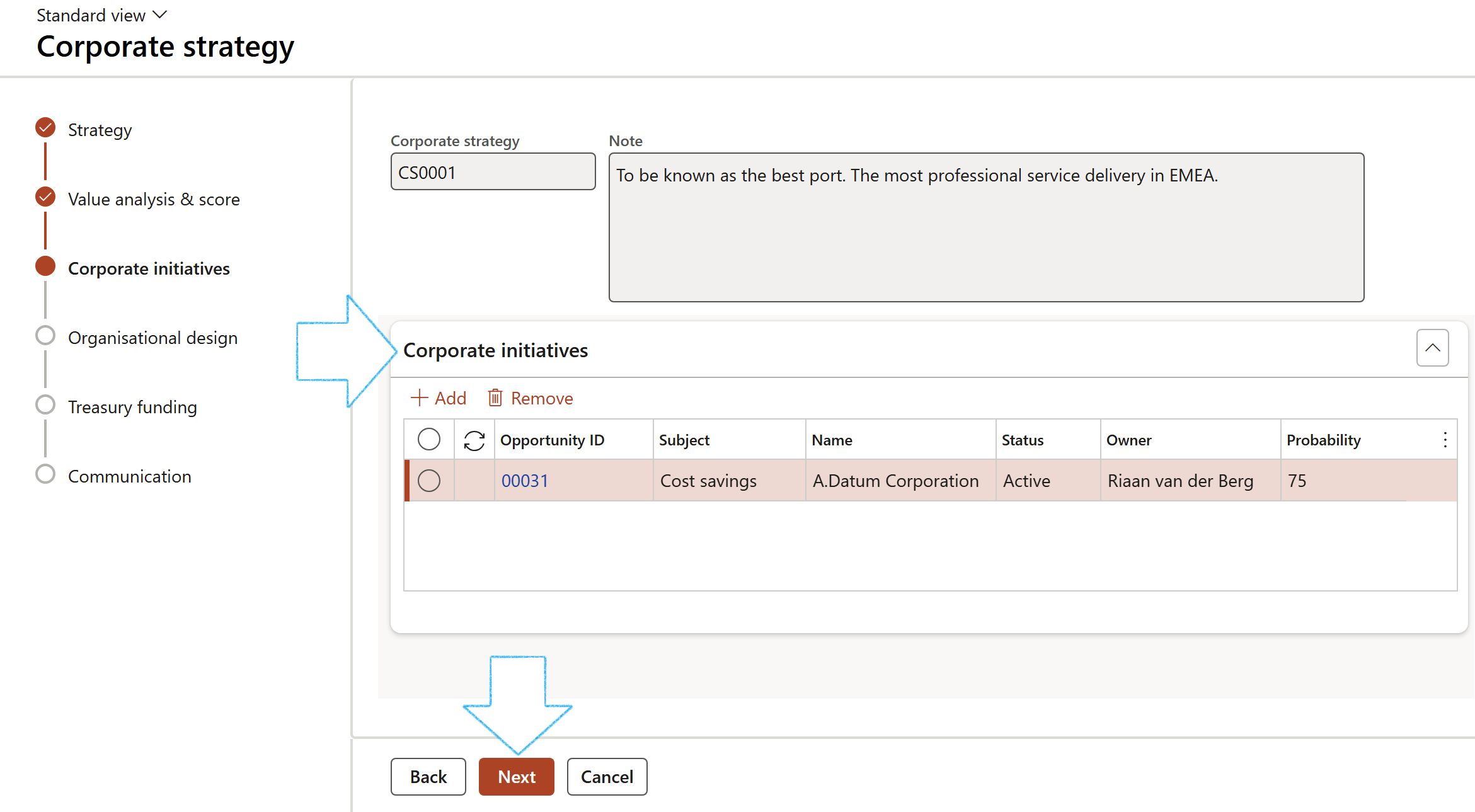Click the Corporate strategy CS0001 field
This screenshot has height=812, width=1475.
click(493, 172)
